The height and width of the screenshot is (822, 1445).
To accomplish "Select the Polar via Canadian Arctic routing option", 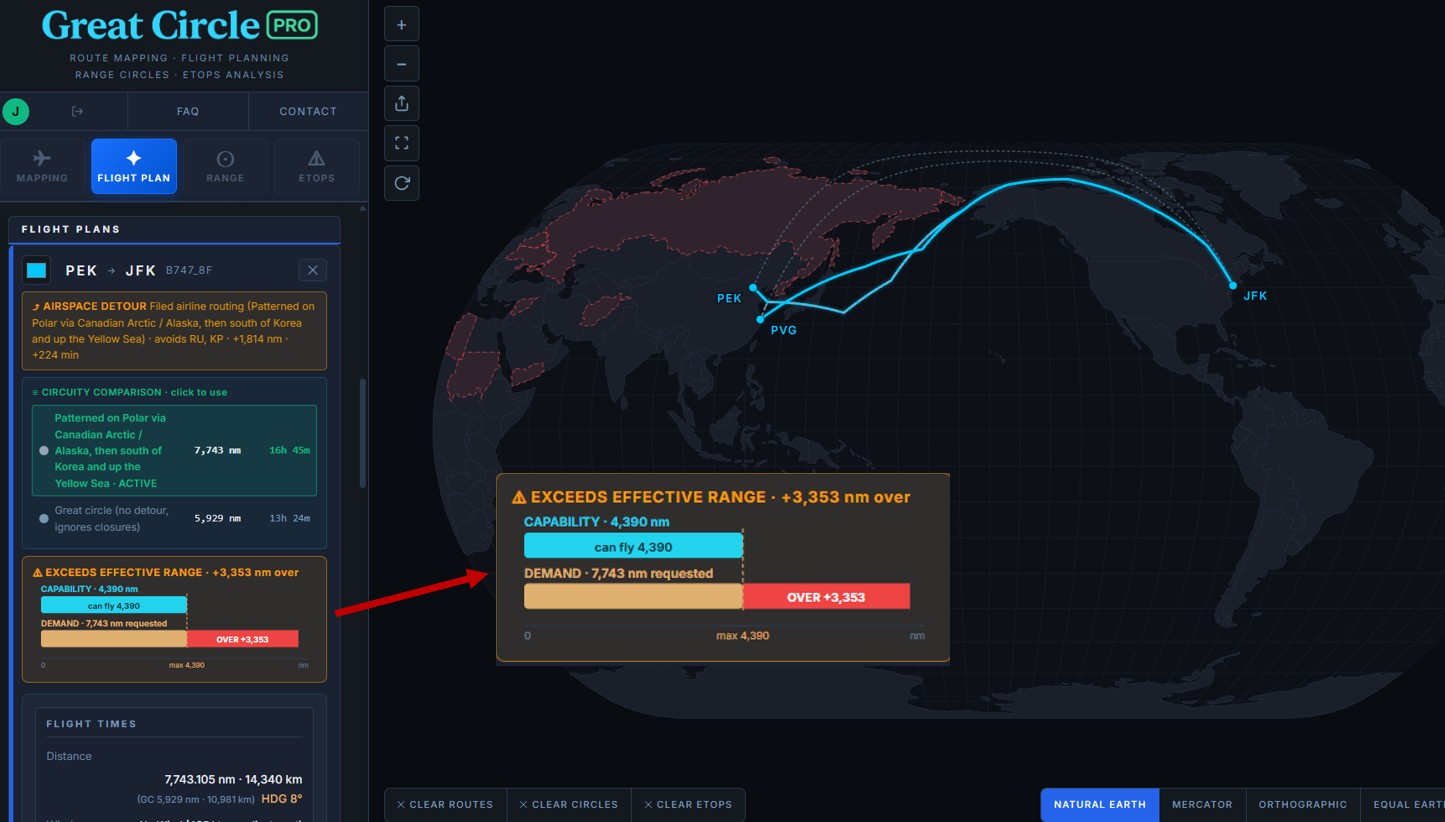I will (x=174, y=450).
